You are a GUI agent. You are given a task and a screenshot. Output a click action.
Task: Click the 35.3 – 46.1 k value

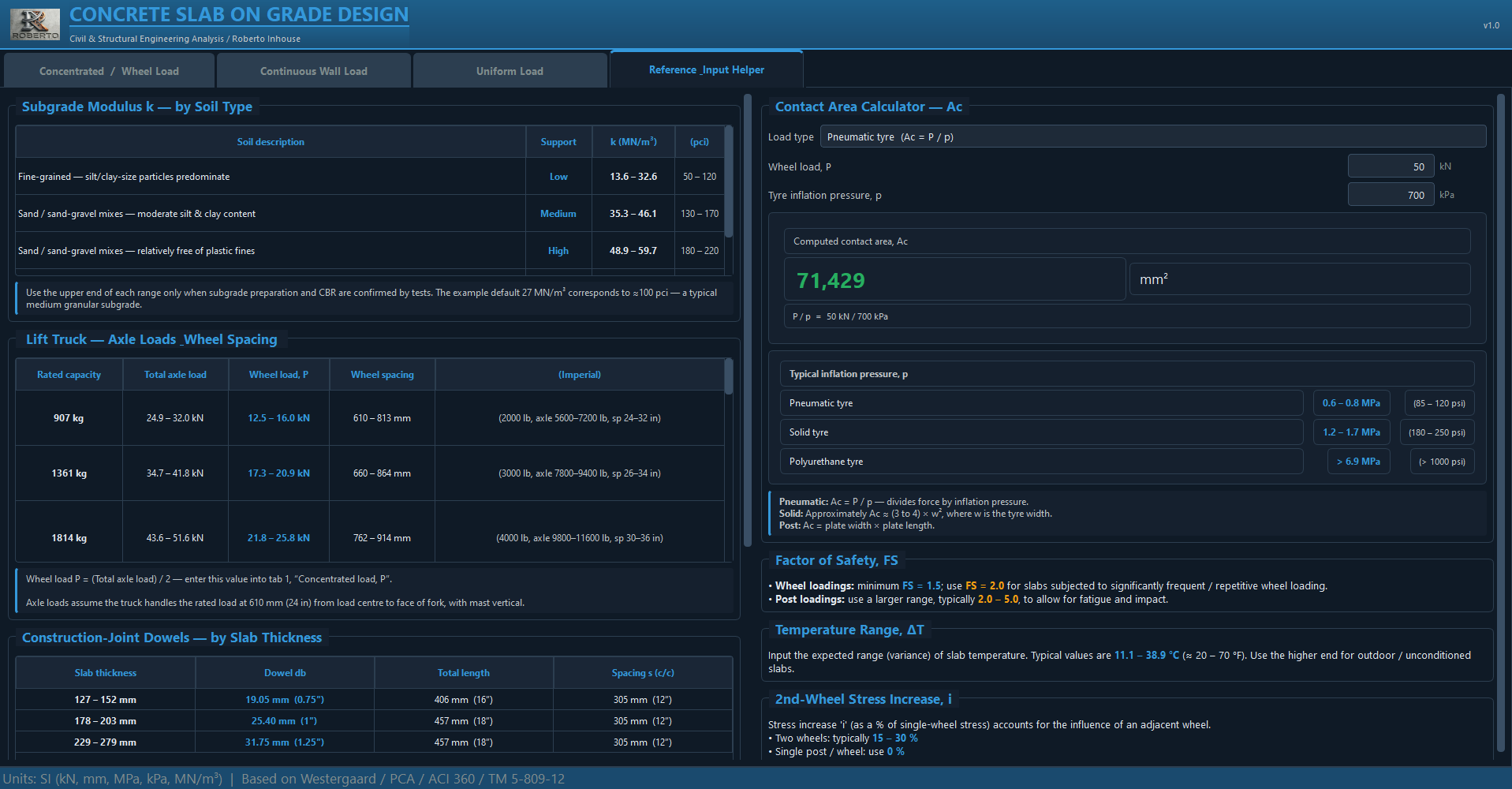633,214
